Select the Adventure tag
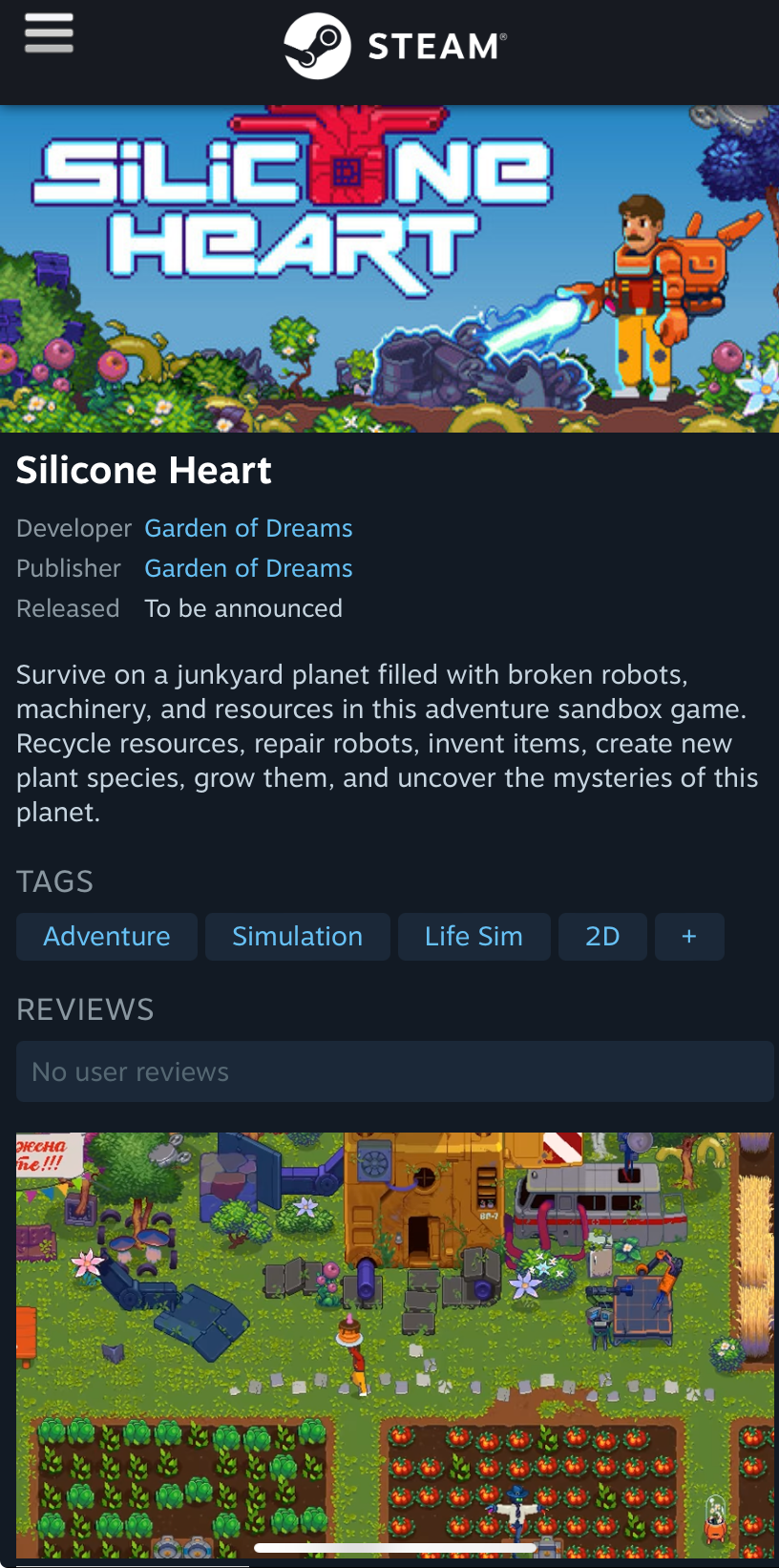The width and height of the screenshot is (779, 1568). point(107,937)
